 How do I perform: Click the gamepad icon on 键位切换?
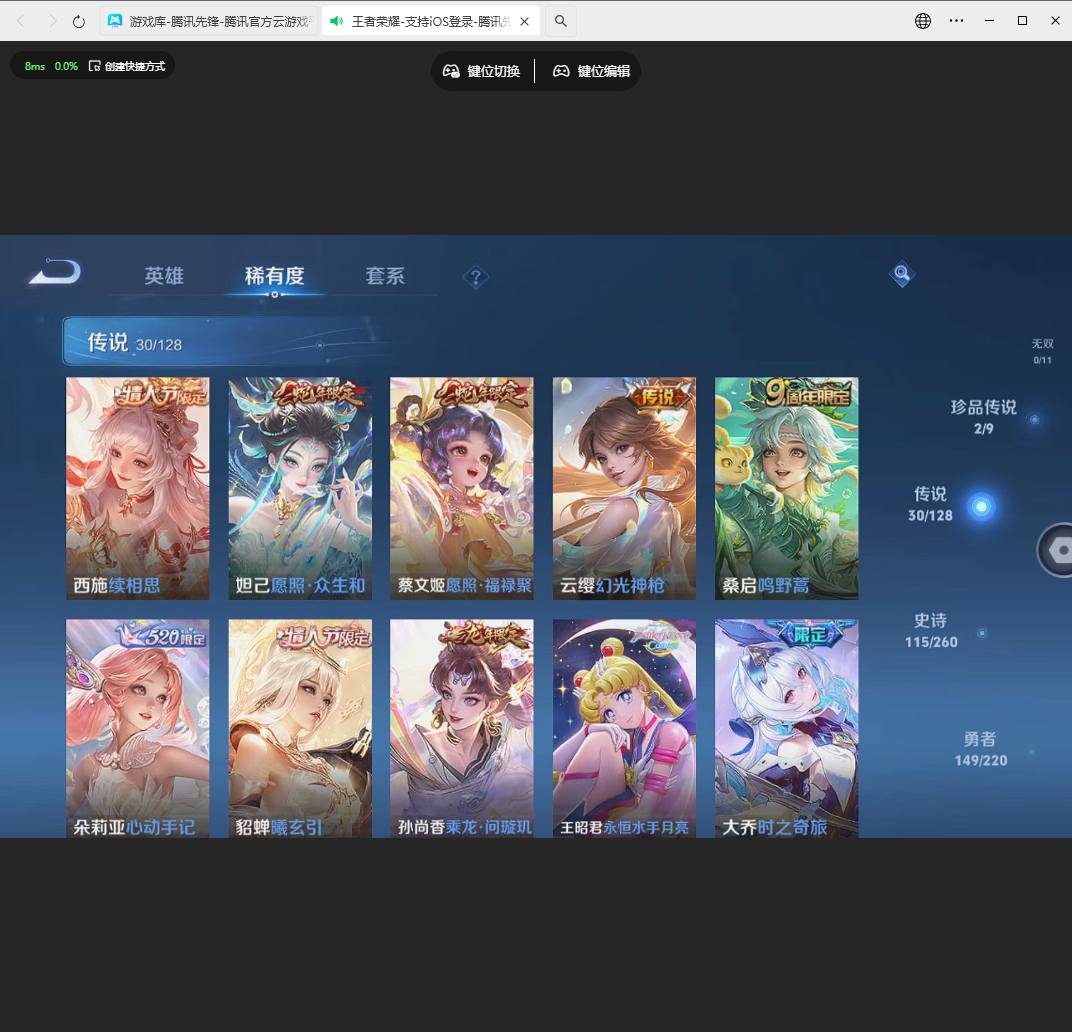452,71
